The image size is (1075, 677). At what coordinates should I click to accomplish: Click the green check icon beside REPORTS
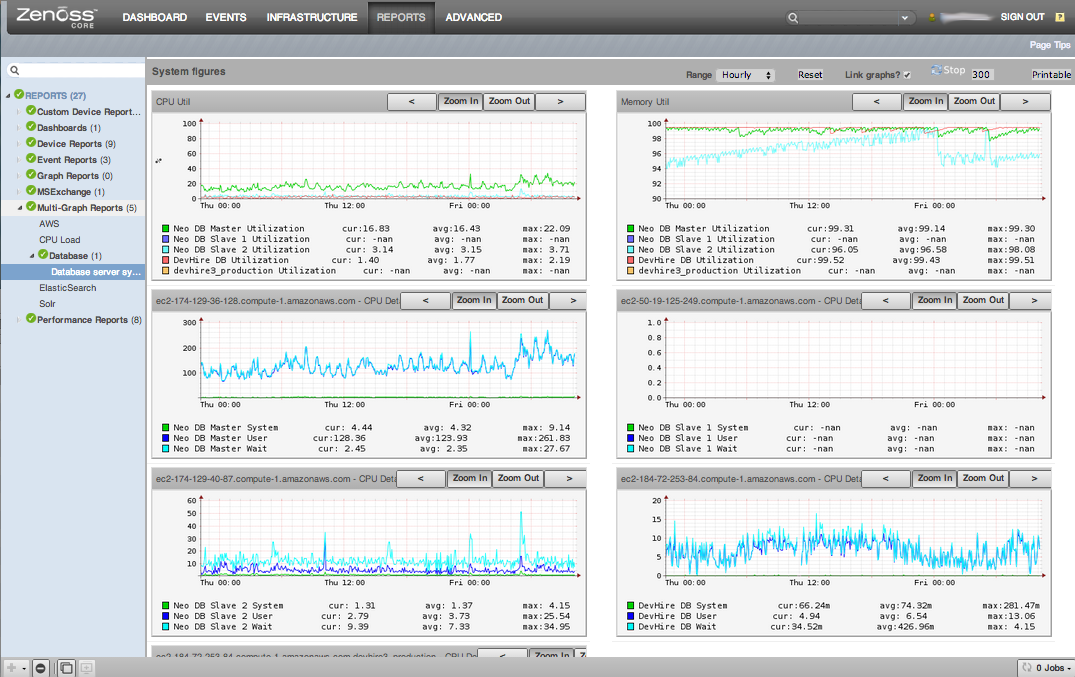click(19, 95)
